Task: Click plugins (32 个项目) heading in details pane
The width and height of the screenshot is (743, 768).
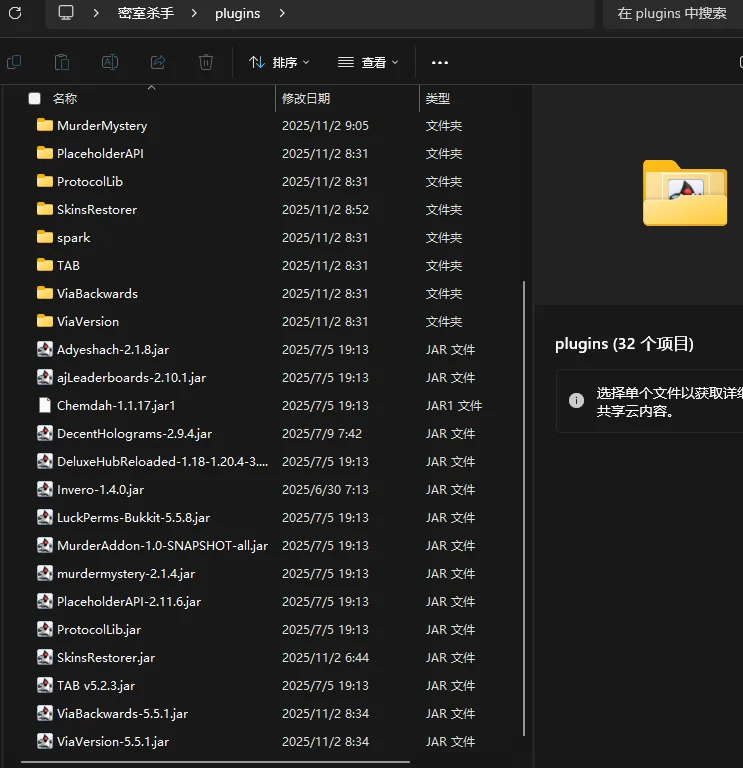Action: click(x=624, y=344)
